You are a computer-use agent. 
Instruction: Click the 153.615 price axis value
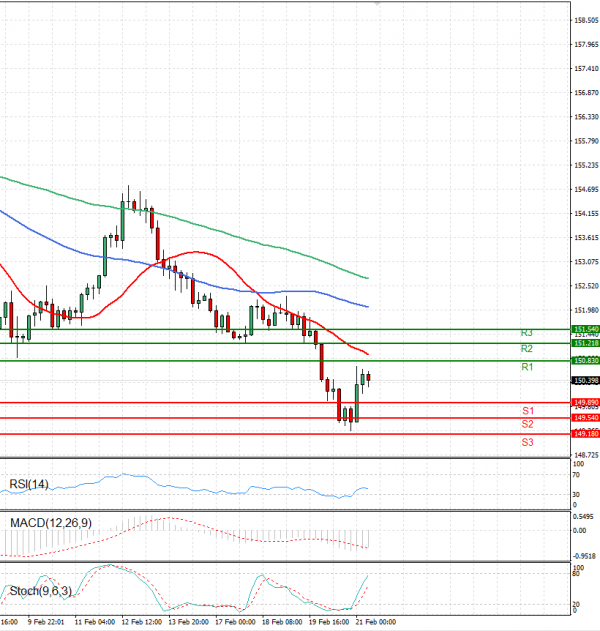point(586,237)
